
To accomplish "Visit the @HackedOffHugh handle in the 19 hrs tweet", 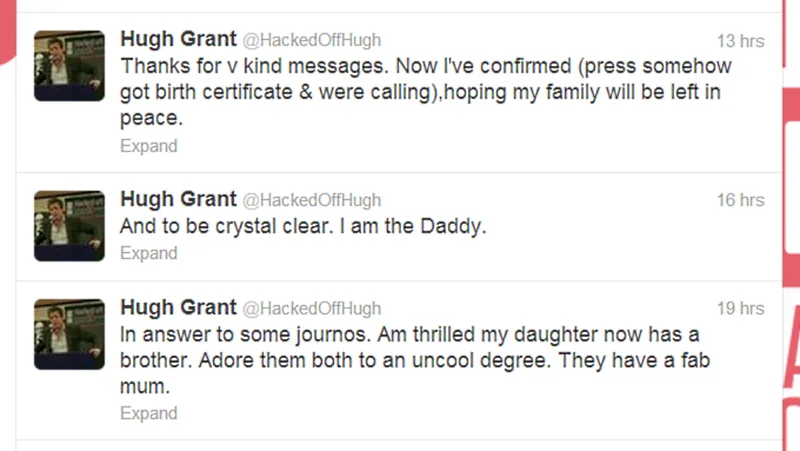I will (312, 308).
